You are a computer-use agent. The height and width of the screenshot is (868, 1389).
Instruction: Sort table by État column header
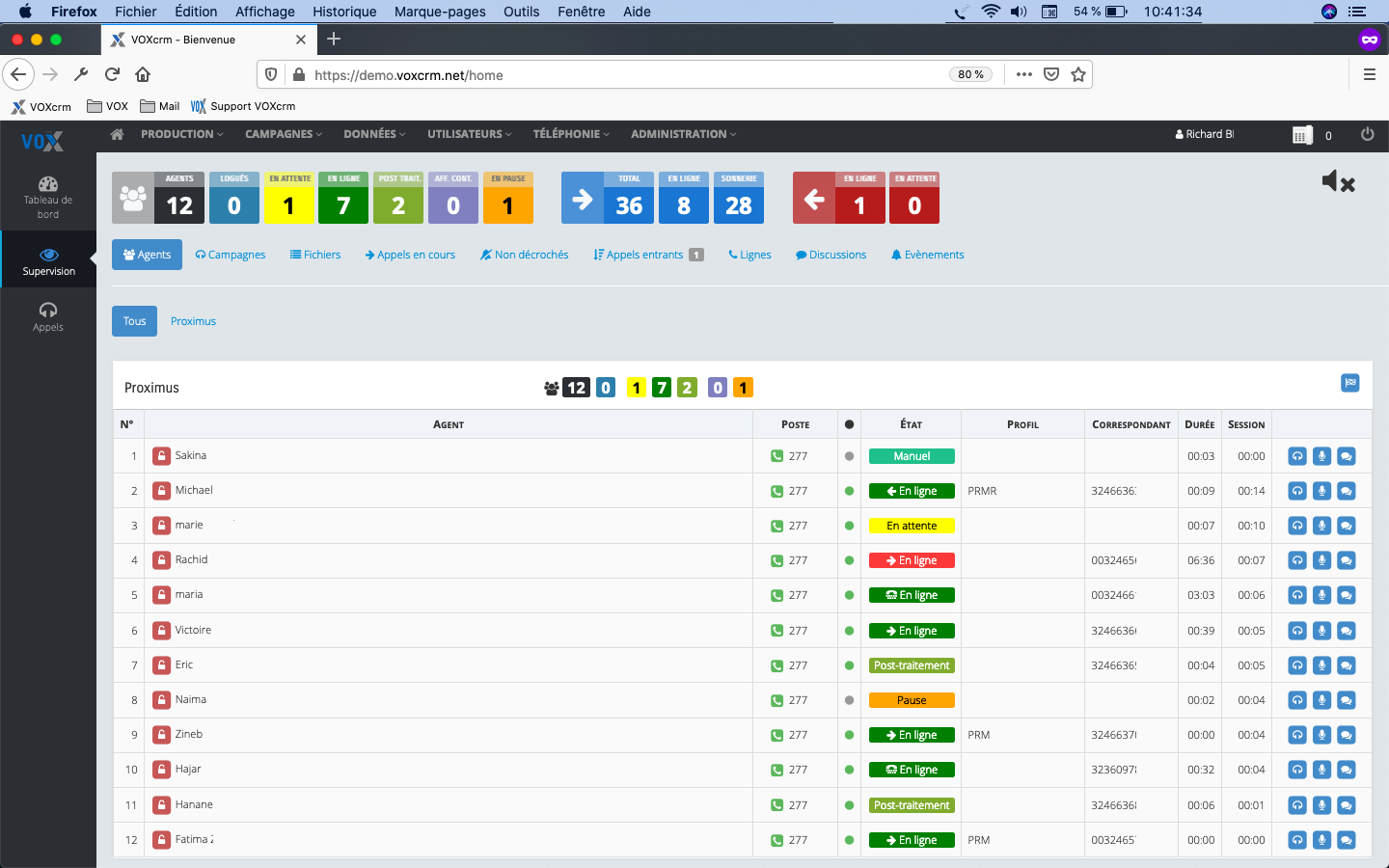coord(912,424)
